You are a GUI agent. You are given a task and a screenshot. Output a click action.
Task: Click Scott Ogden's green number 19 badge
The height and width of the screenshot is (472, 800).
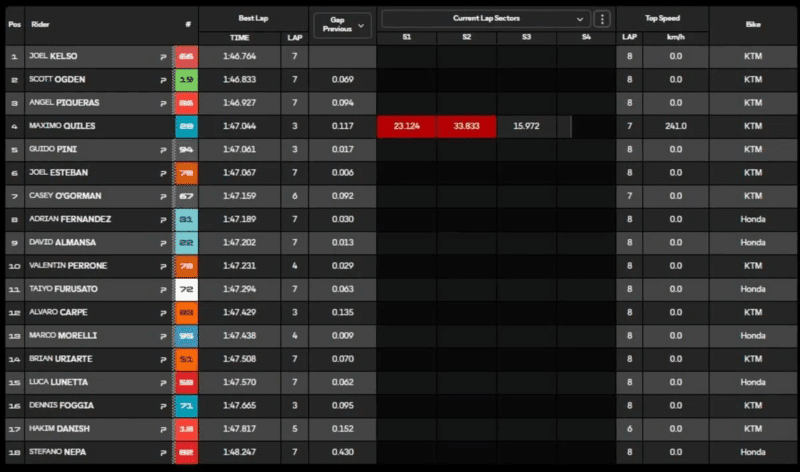[x=186, y=80]
